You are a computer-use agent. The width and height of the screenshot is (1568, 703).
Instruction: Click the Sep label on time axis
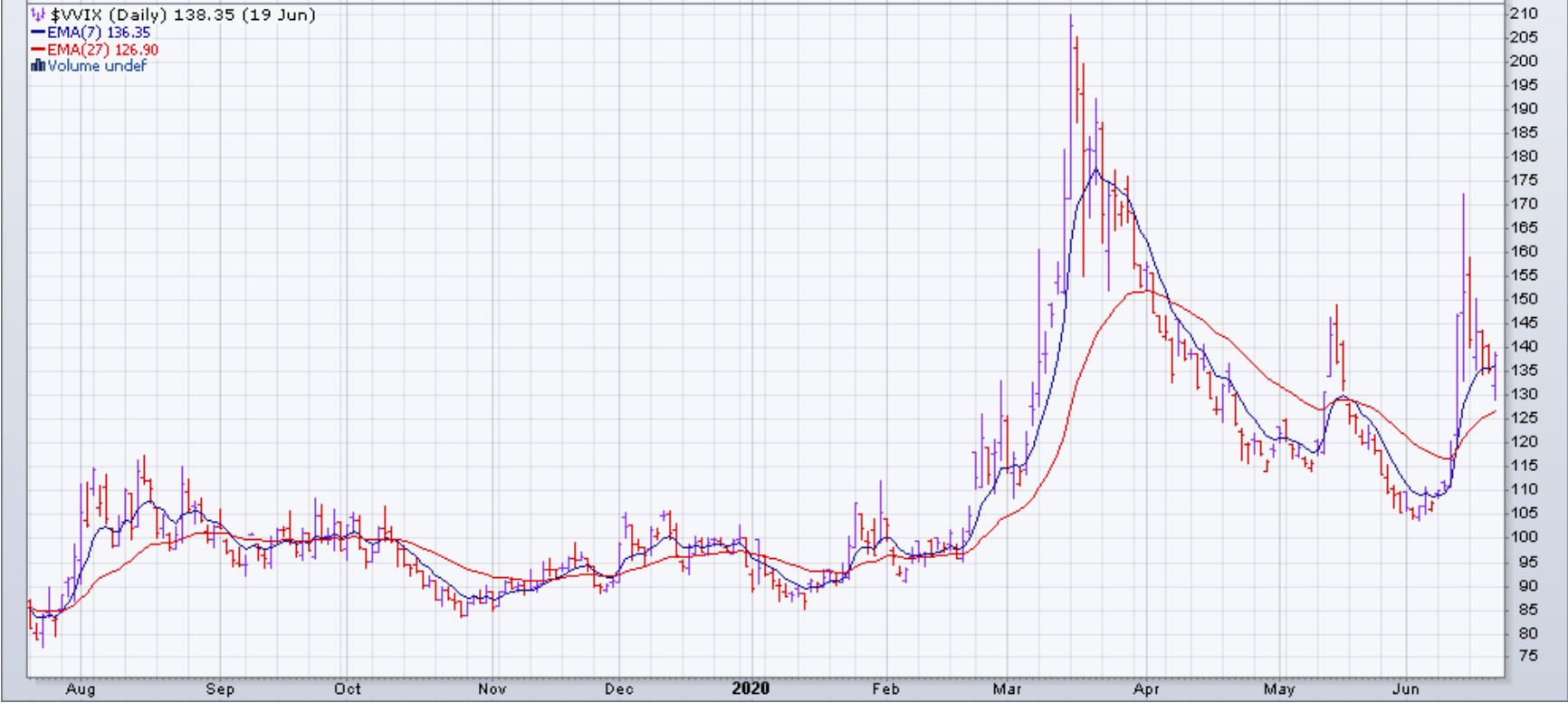point(220,689)
